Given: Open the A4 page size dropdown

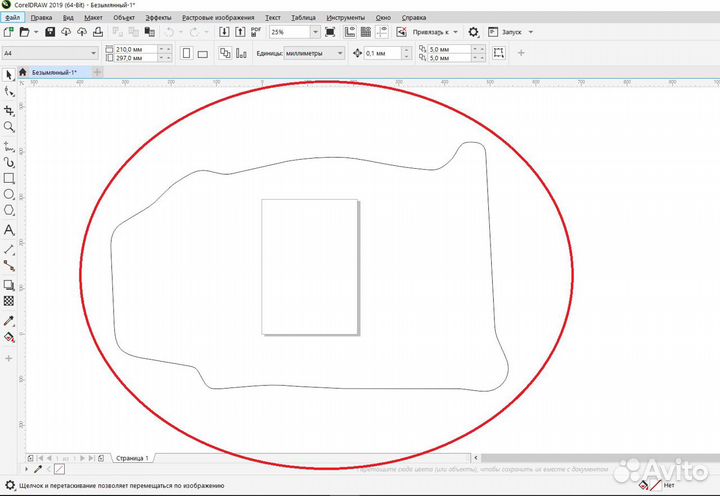Looking at the screenshot, I should [93, 53].
